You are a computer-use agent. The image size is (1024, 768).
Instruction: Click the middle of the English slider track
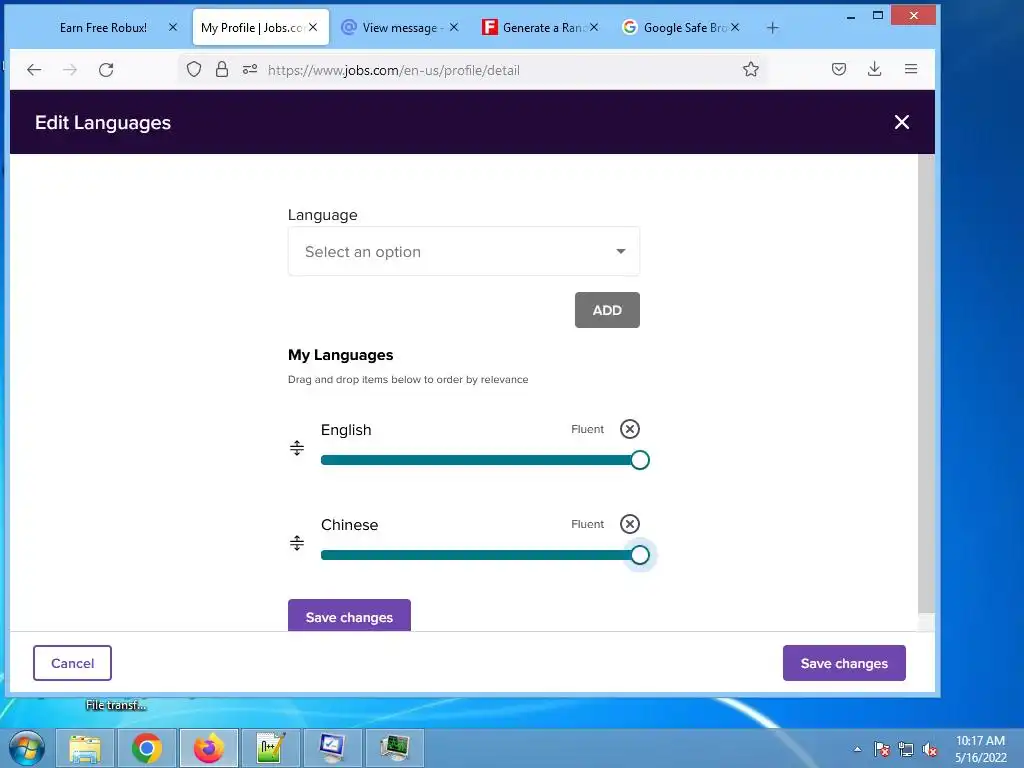click(481, 460)
